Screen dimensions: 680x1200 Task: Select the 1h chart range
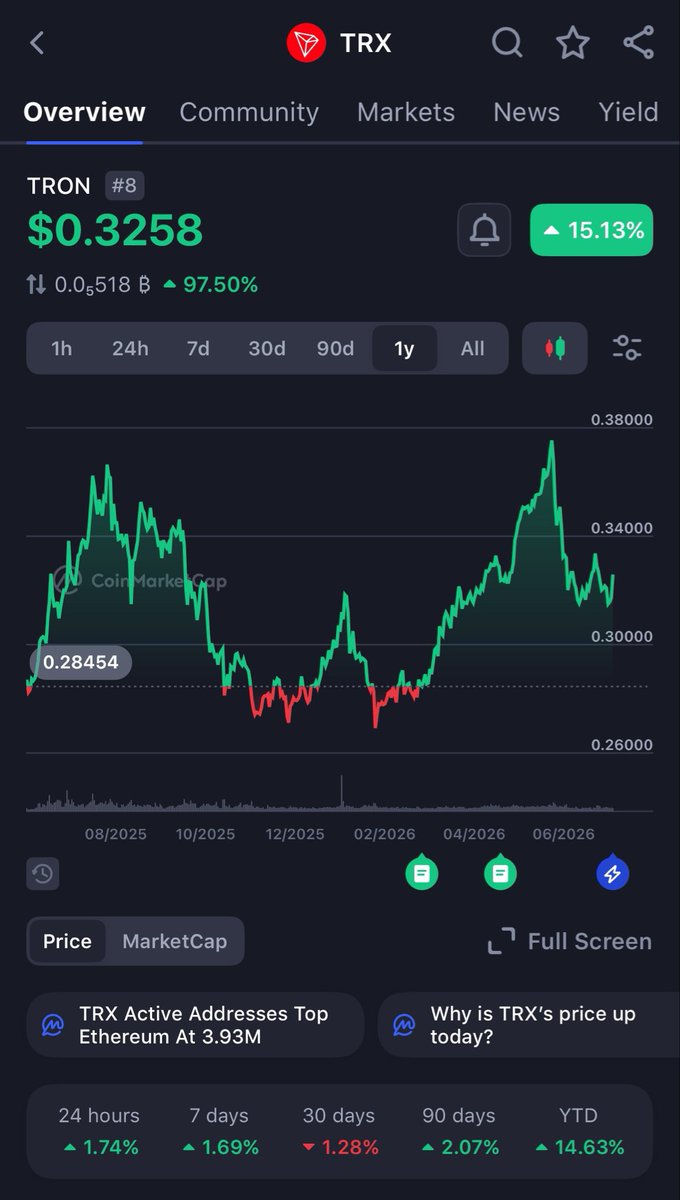coord(62,348)
